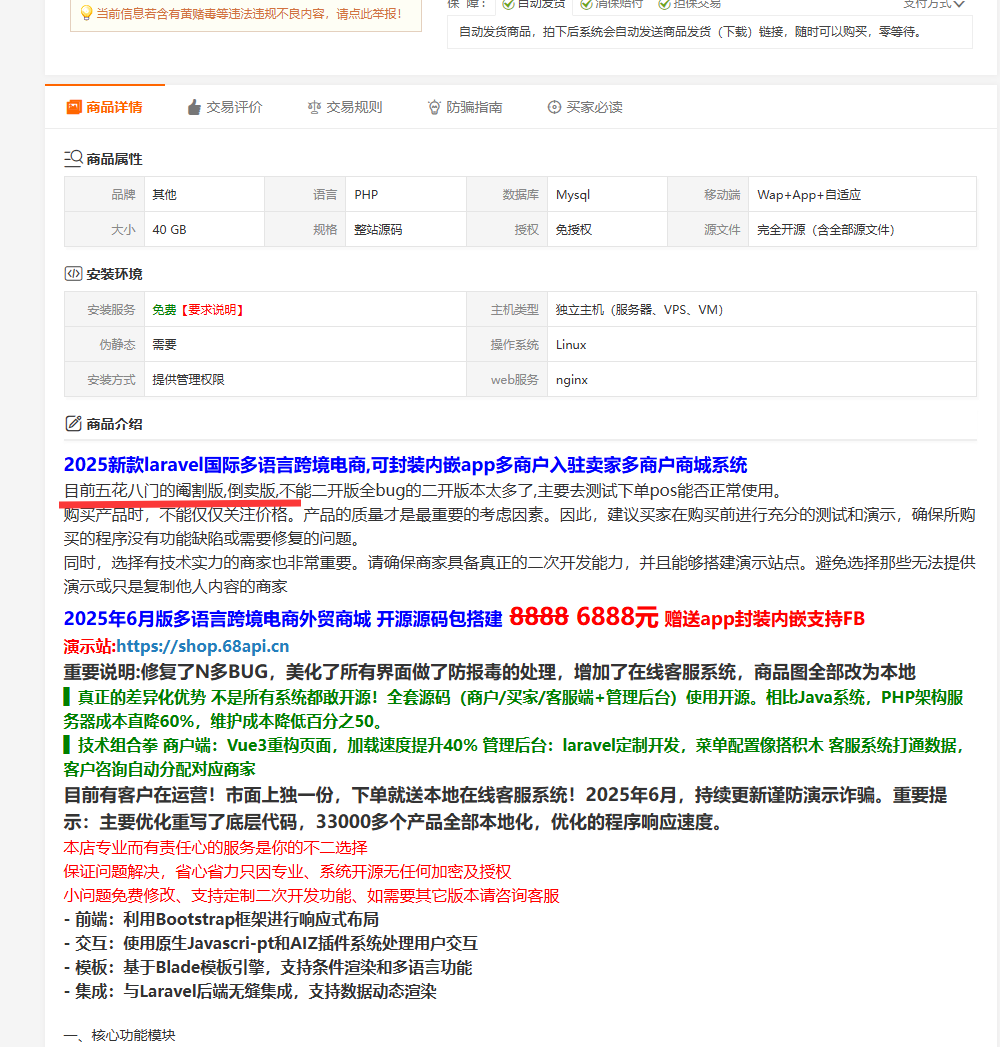This screenshot has width=1000, height=1047.
Task: Expand the 支付方式 dropdown arrow
Action: pos(959,5)
